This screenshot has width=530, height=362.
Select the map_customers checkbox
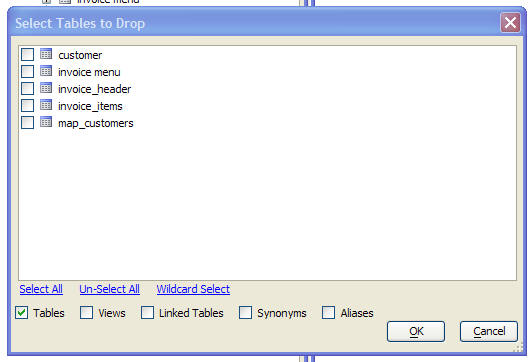tap(27, 123)
